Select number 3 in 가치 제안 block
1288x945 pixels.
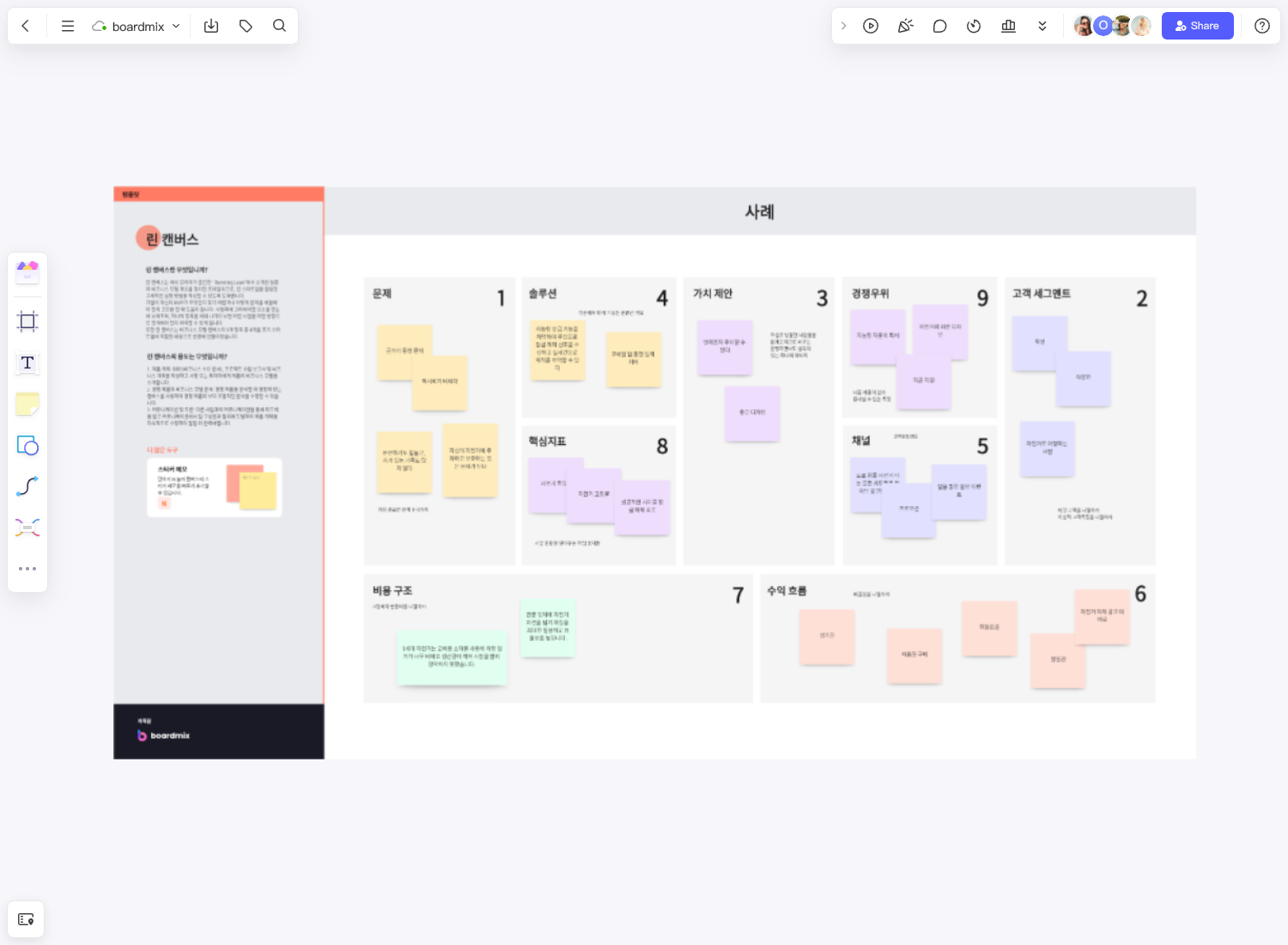[822, 298]
